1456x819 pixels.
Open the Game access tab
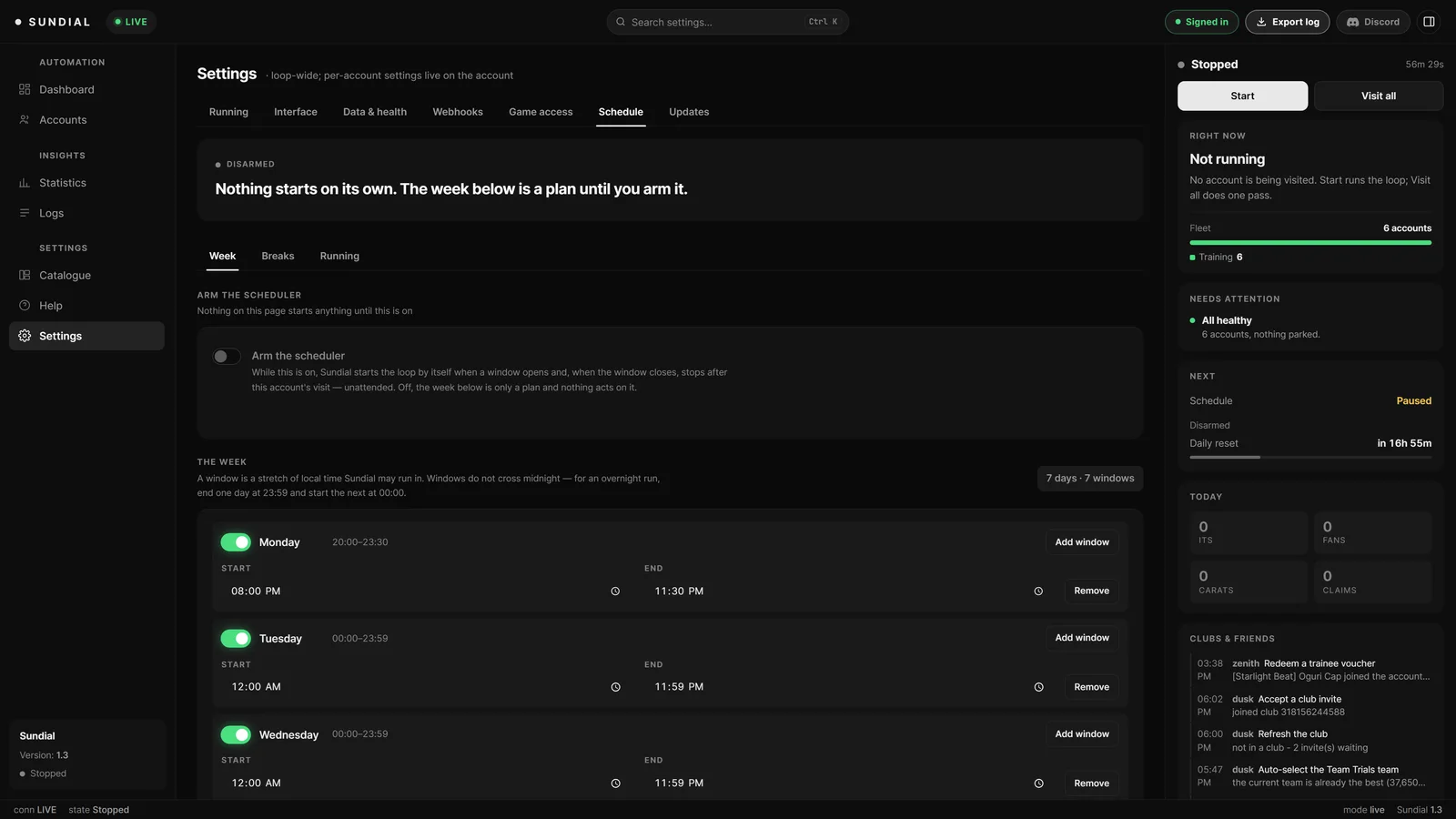(541, 112)
